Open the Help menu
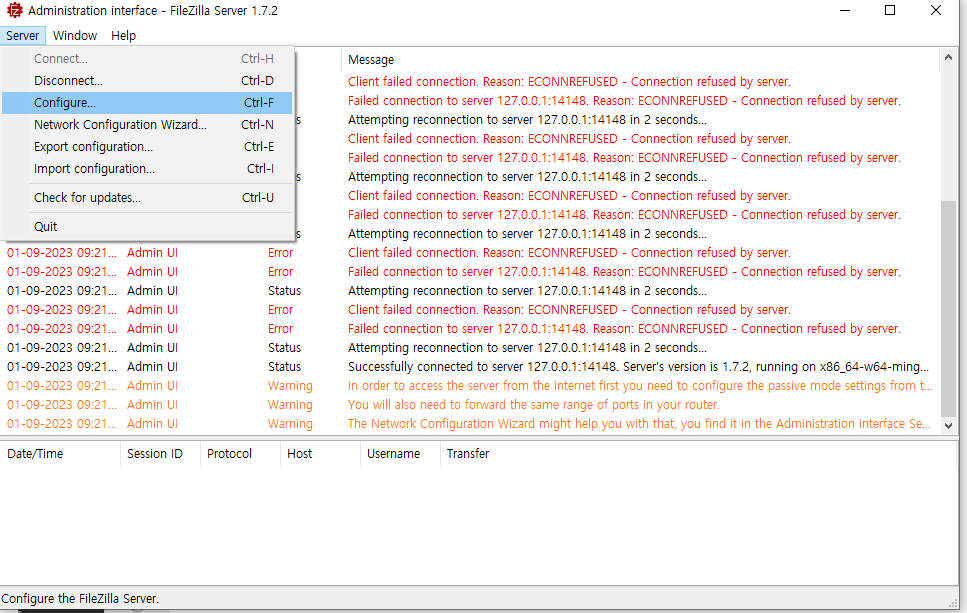 123,36
